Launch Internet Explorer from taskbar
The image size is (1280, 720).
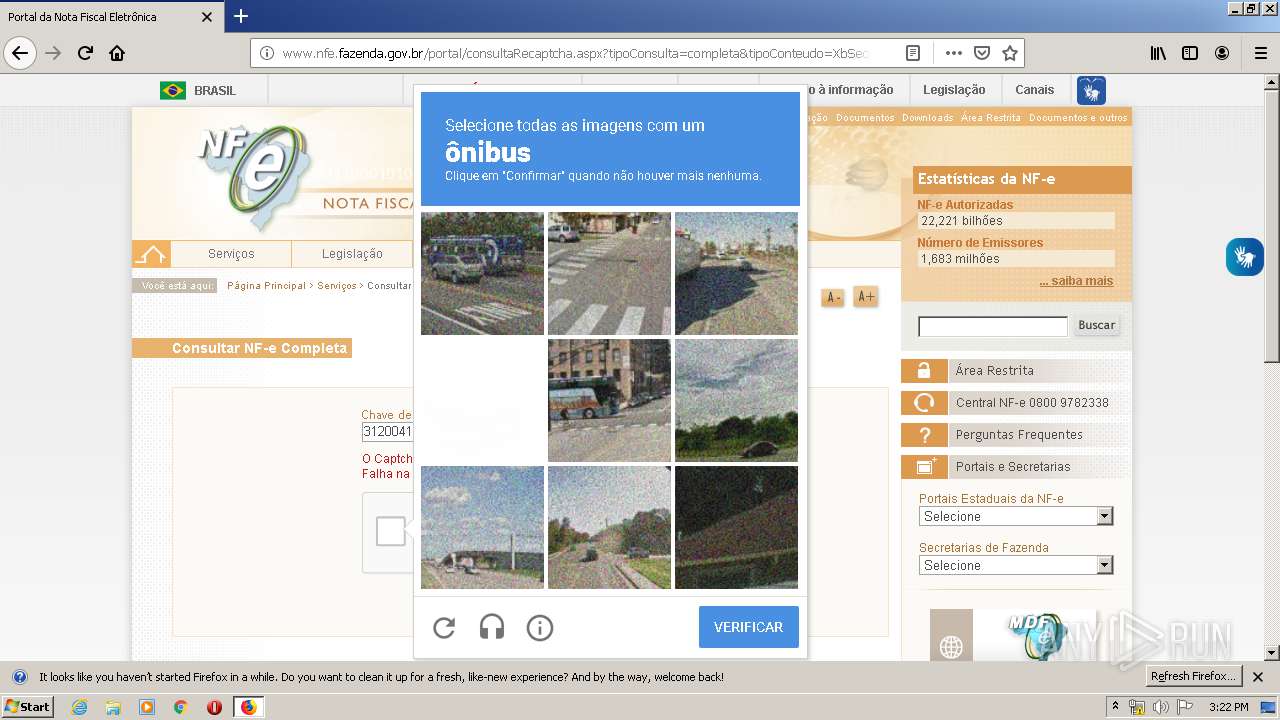tap(79, 707)
